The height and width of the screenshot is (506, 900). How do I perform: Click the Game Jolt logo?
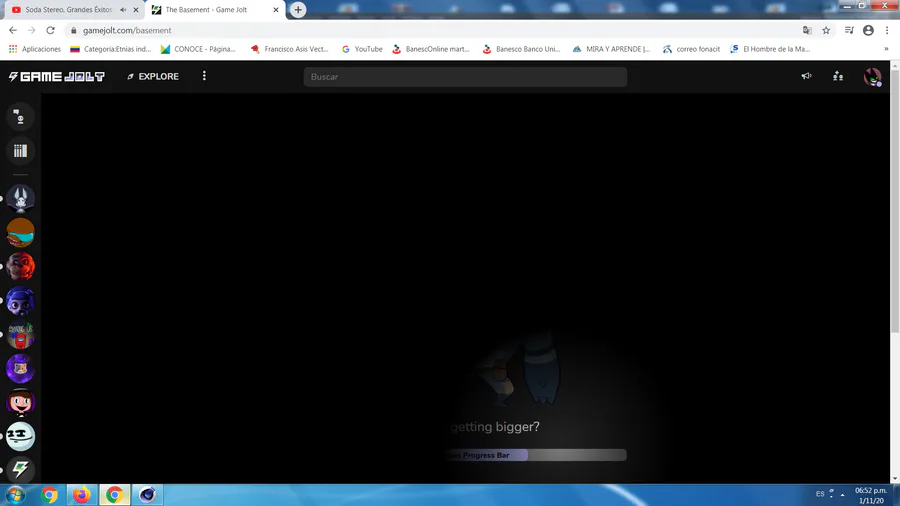[56, 76]
